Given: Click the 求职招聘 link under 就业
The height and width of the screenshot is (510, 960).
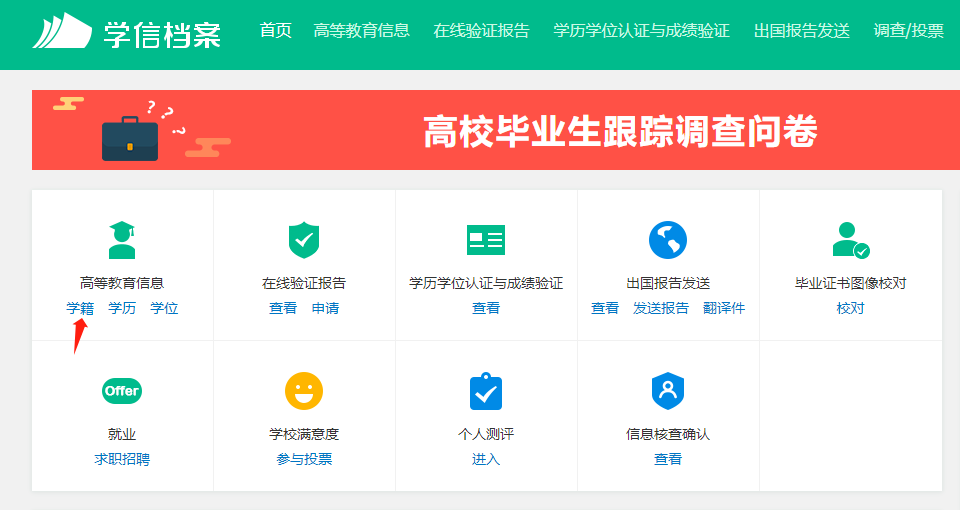Looking at the screenshot, I should click(x=122, y=459).
